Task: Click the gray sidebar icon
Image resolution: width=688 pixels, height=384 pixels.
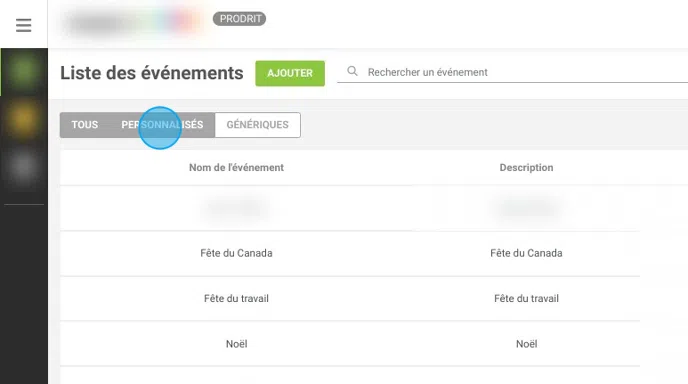Action: 24,167
